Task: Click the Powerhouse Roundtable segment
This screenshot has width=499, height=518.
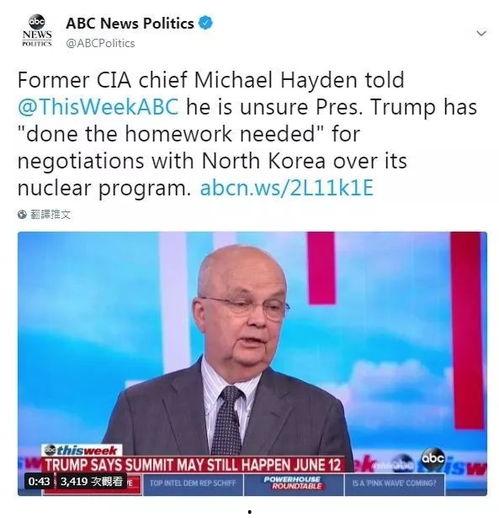Action: click(294, 483)
